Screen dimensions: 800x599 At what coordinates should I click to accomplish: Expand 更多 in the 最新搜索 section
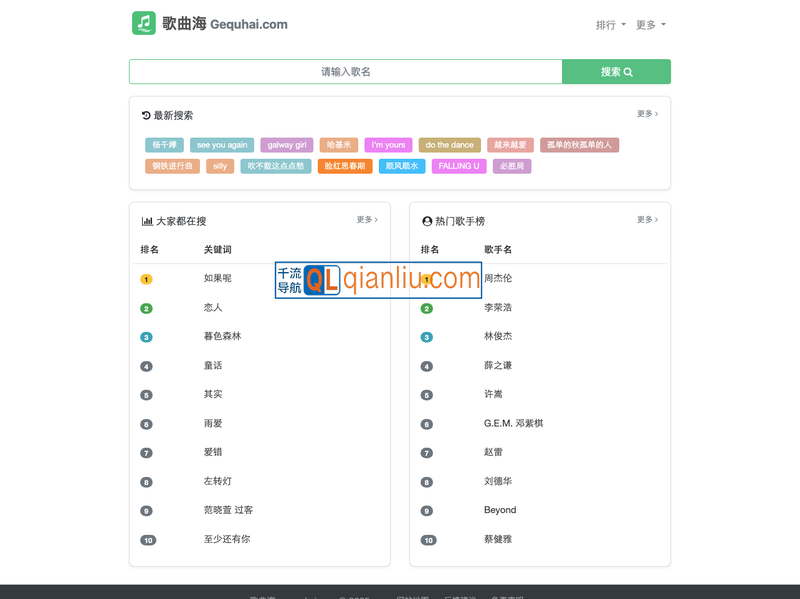(645, 114)
